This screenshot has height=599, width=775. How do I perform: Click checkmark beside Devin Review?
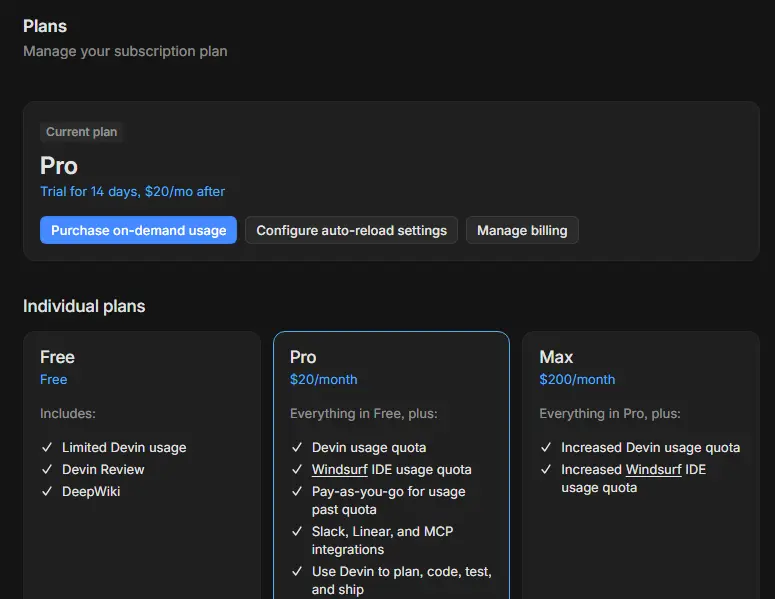(x=47, y=470)
